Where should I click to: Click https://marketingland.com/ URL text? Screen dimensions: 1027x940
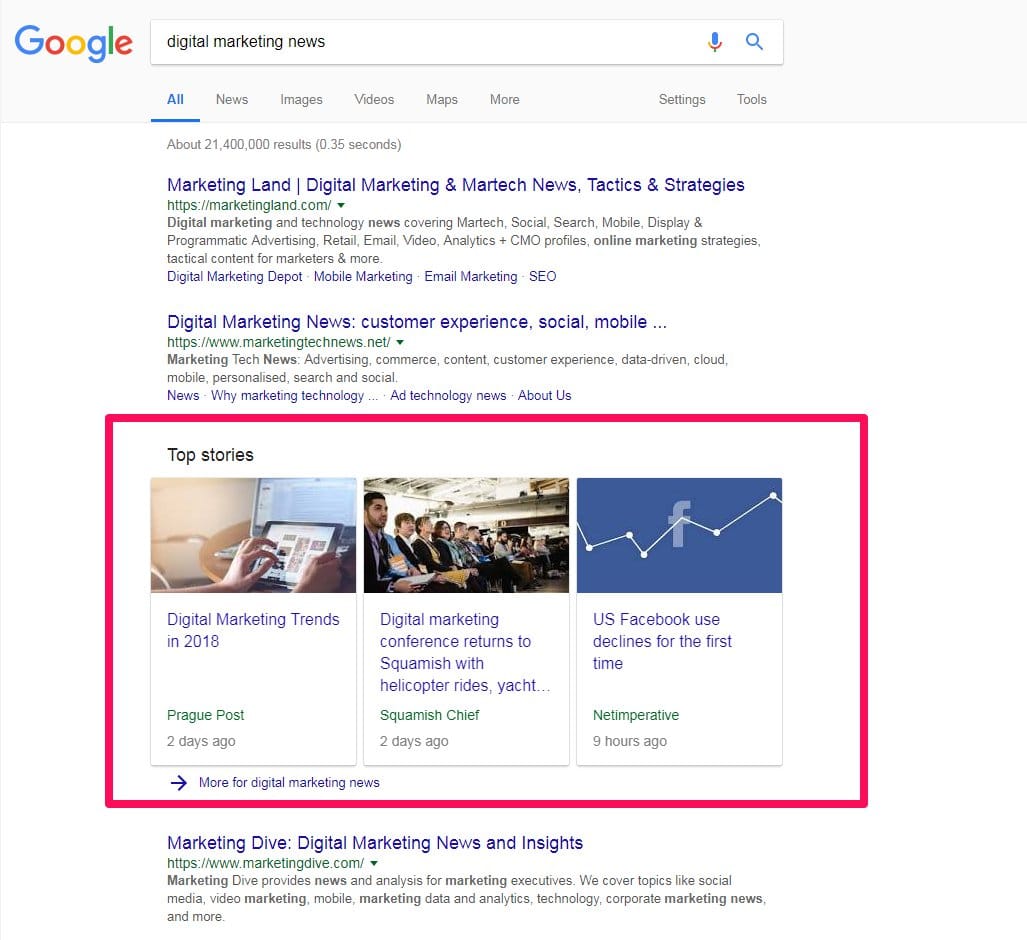pyautogui.click(x=249, y=206)
